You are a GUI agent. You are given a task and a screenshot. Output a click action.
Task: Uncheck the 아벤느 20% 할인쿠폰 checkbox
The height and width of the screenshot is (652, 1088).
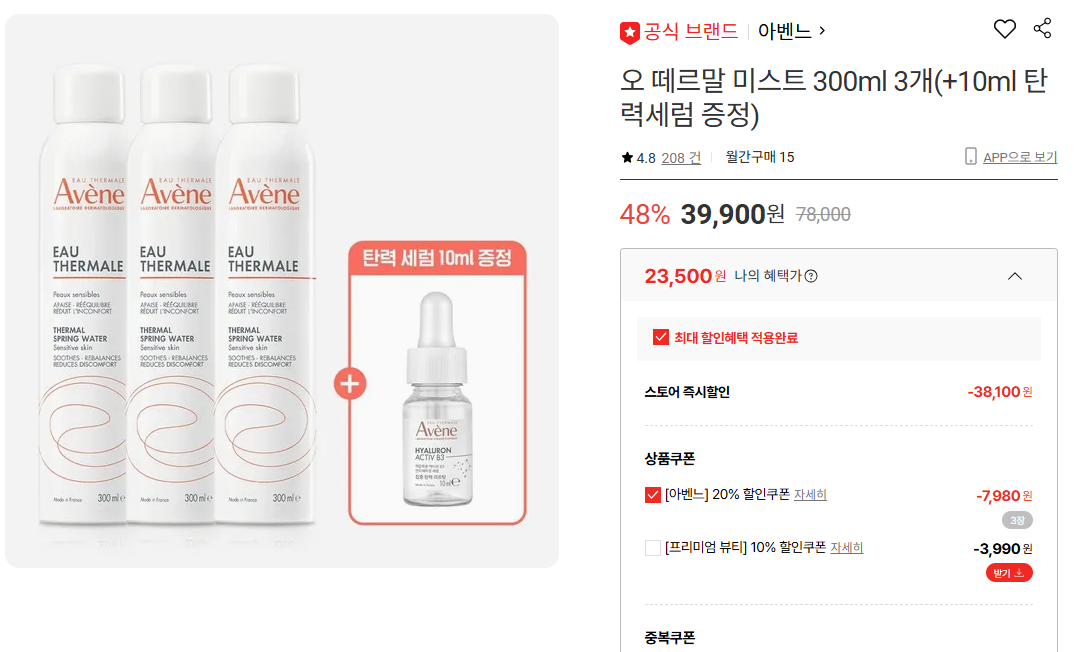[652, 495]
